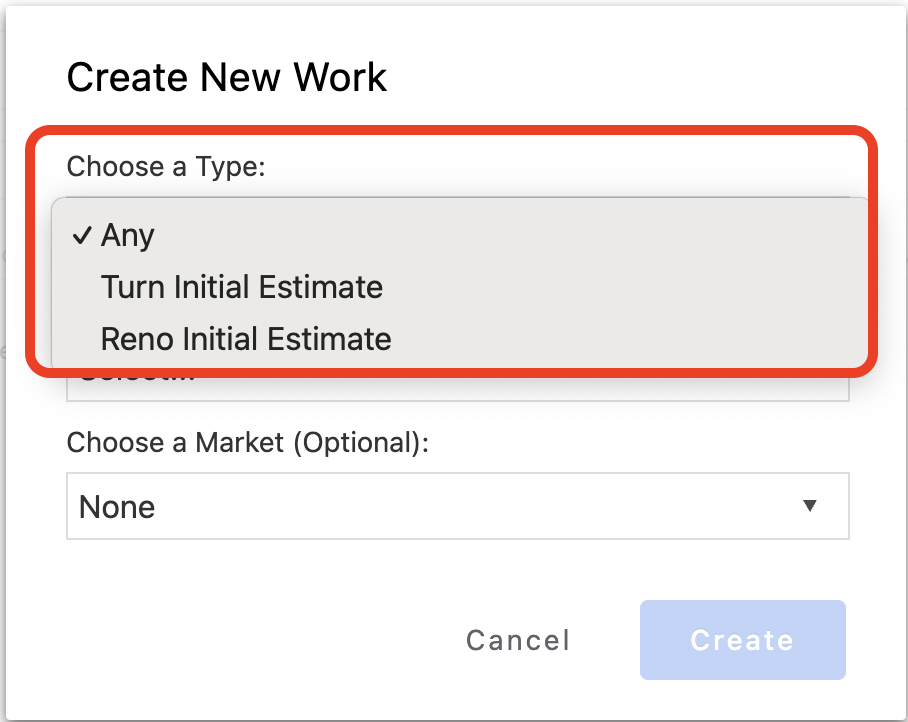Select the "Any" type option

pos(128,236)
